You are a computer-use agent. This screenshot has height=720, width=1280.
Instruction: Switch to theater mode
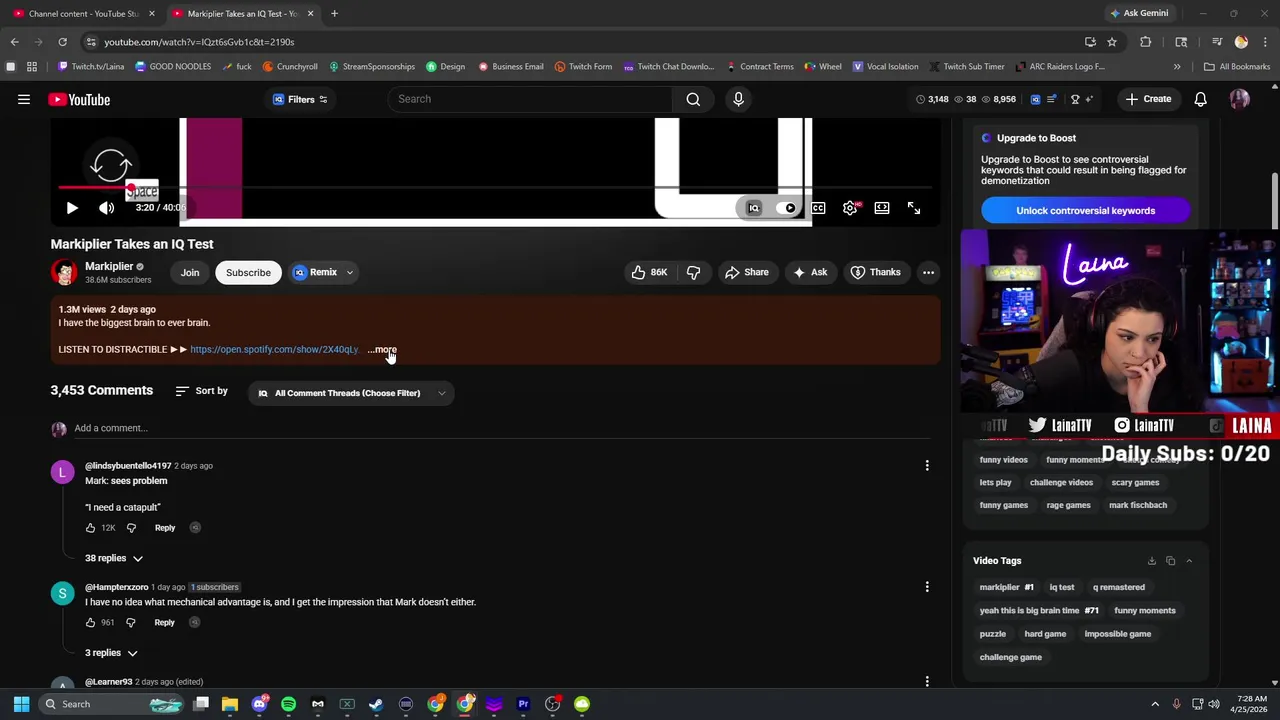(x=882, y=208)
